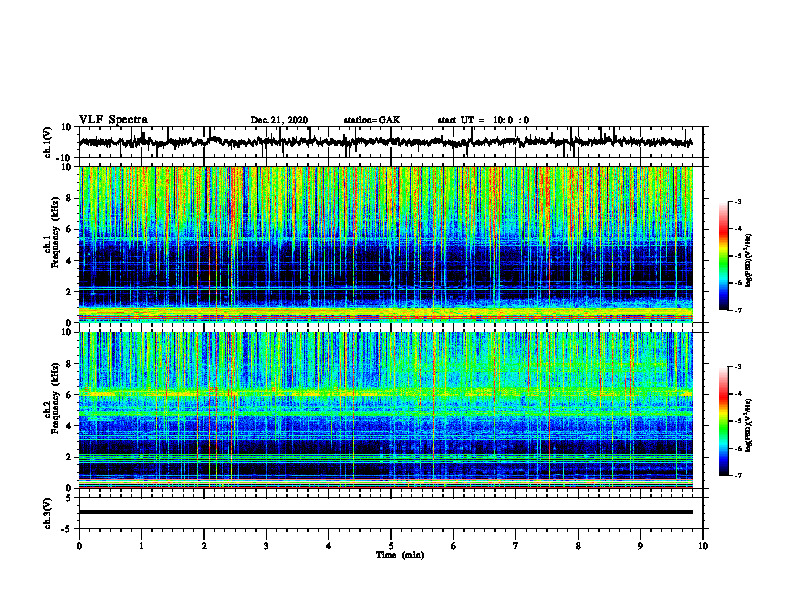Click the "ch.3(V)" axis label
This screenshot has height=612, width=792.
[48, 513]
